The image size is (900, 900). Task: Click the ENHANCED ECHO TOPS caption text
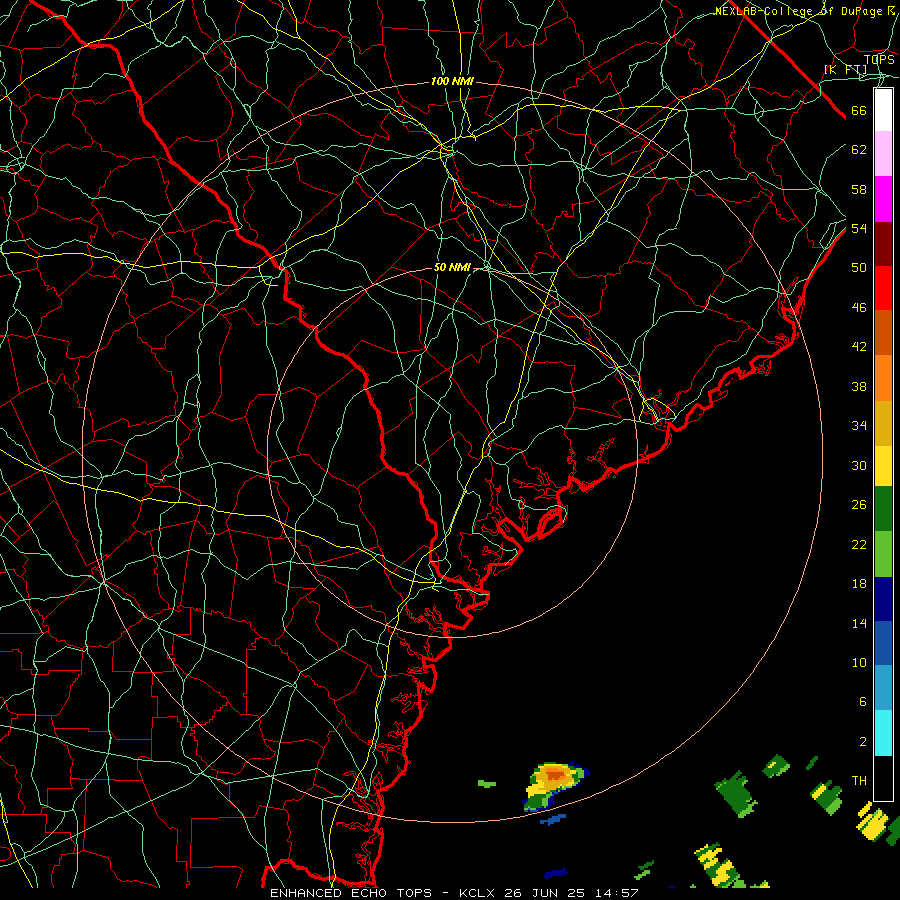[x=351, y=893]
